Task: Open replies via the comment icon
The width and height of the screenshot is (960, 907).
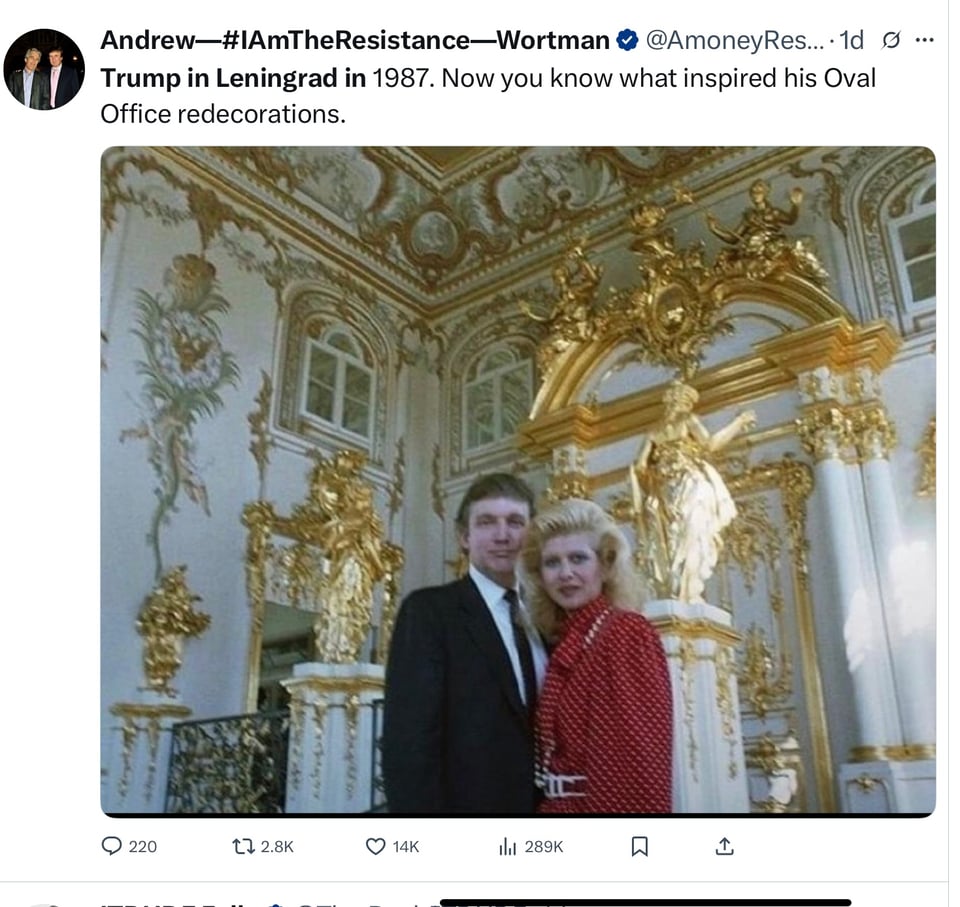Action: coord(113,846)
